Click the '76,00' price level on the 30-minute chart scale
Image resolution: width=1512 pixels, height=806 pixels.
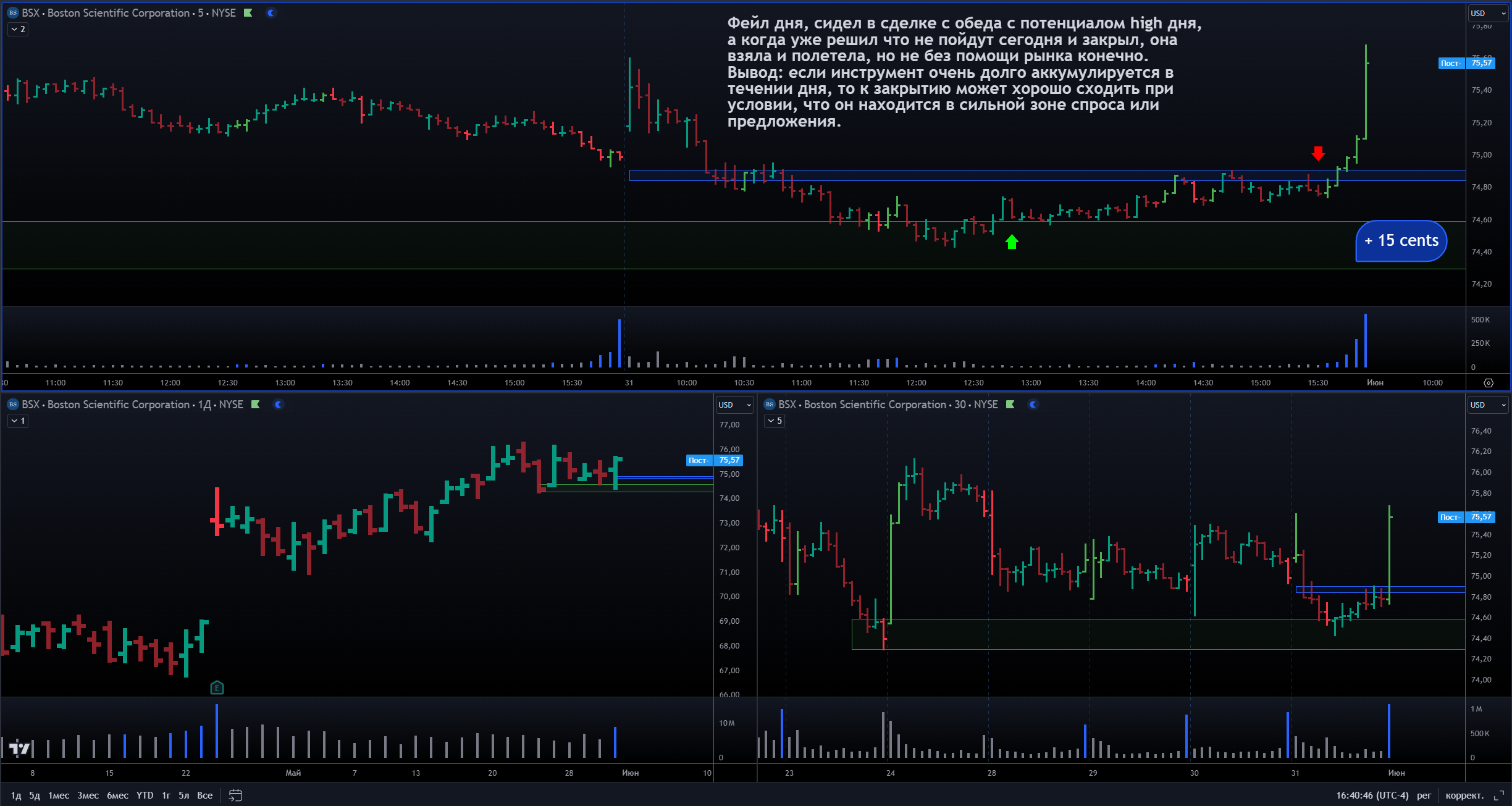tap(1481, 472)
